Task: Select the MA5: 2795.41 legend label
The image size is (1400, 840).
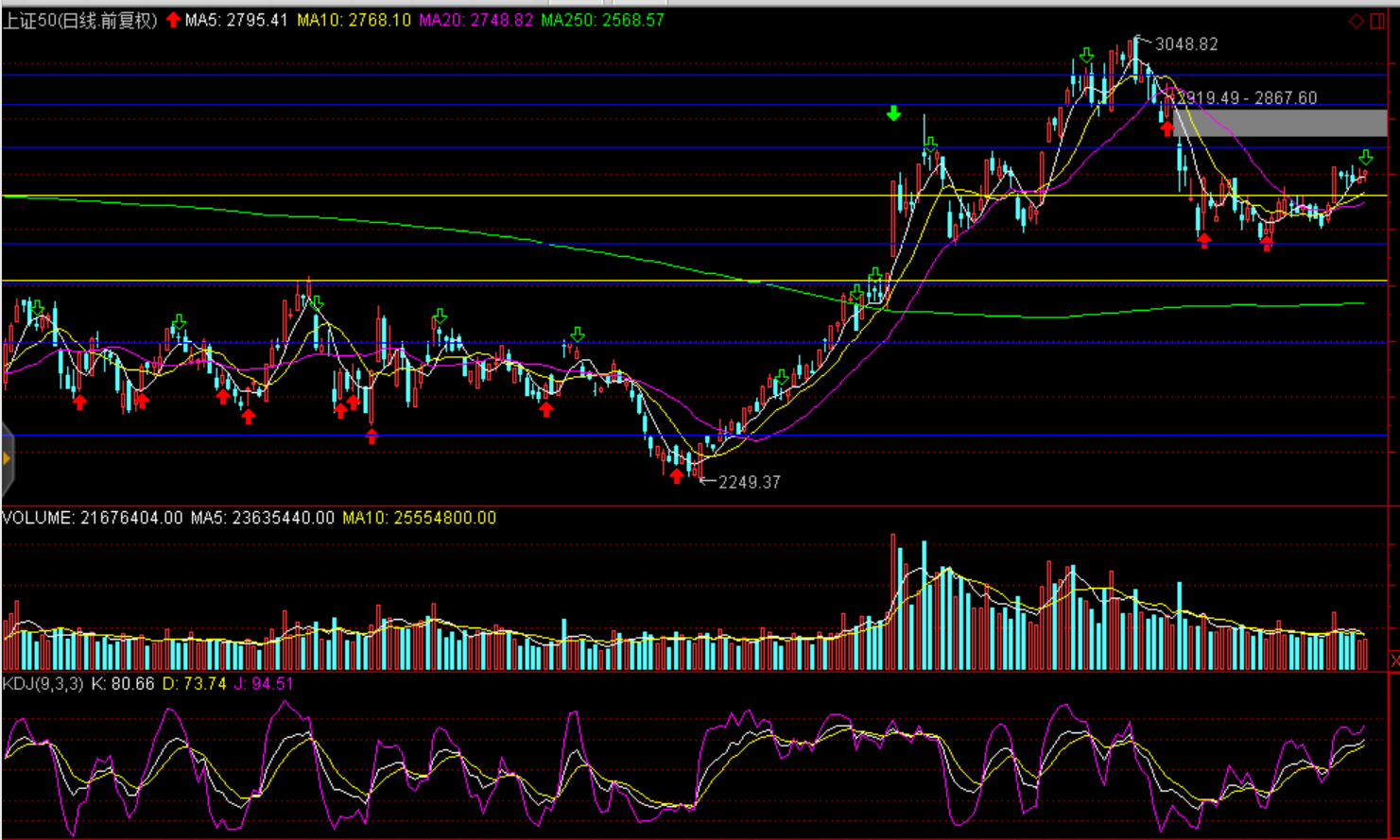Action: click(236, 20)
